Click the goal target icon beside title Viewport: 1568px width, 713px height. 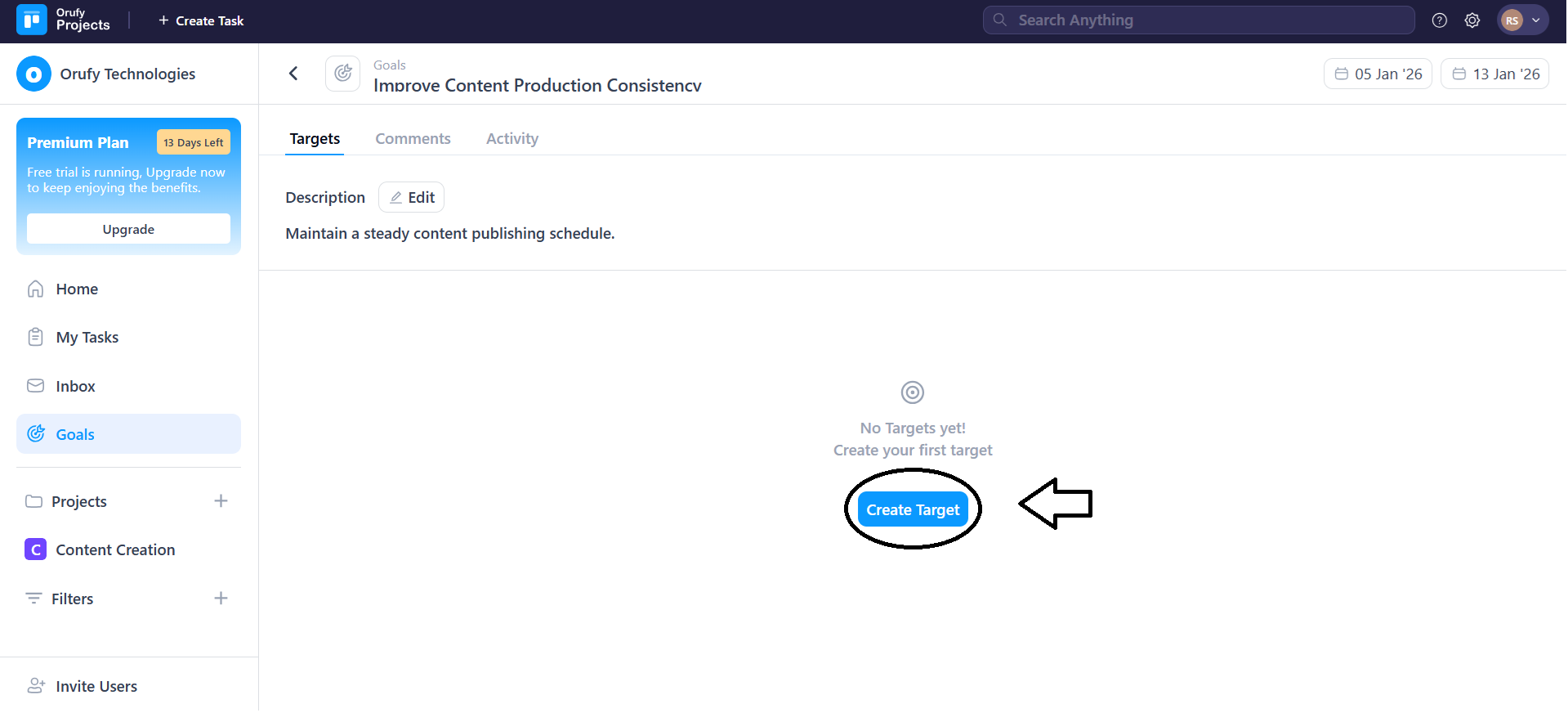click(342, 74)
